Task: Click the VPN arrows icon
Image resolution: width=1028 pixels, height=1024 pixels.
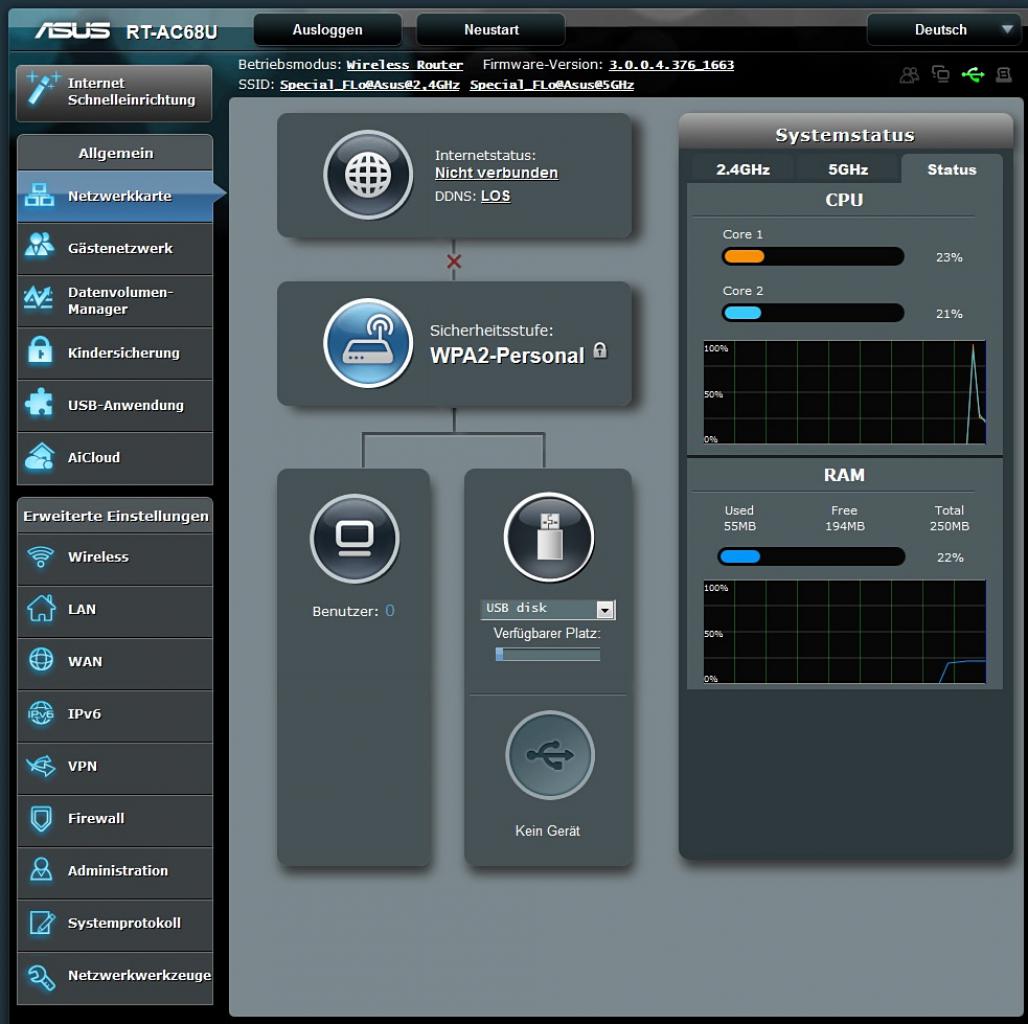Action: pyautogui.click(x=41, y=765)
